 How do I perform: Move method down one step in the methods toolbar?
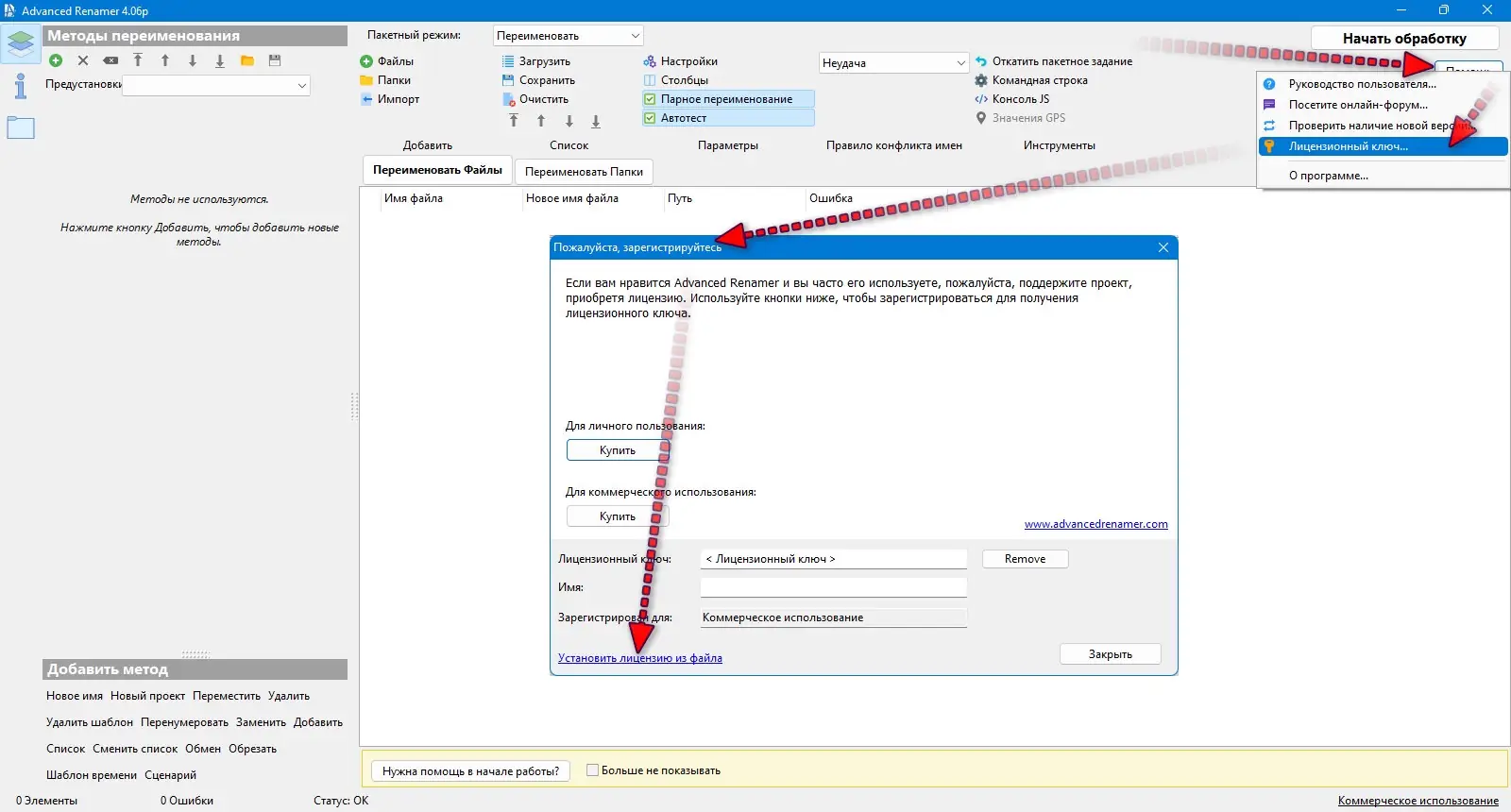tap(193, 60)
